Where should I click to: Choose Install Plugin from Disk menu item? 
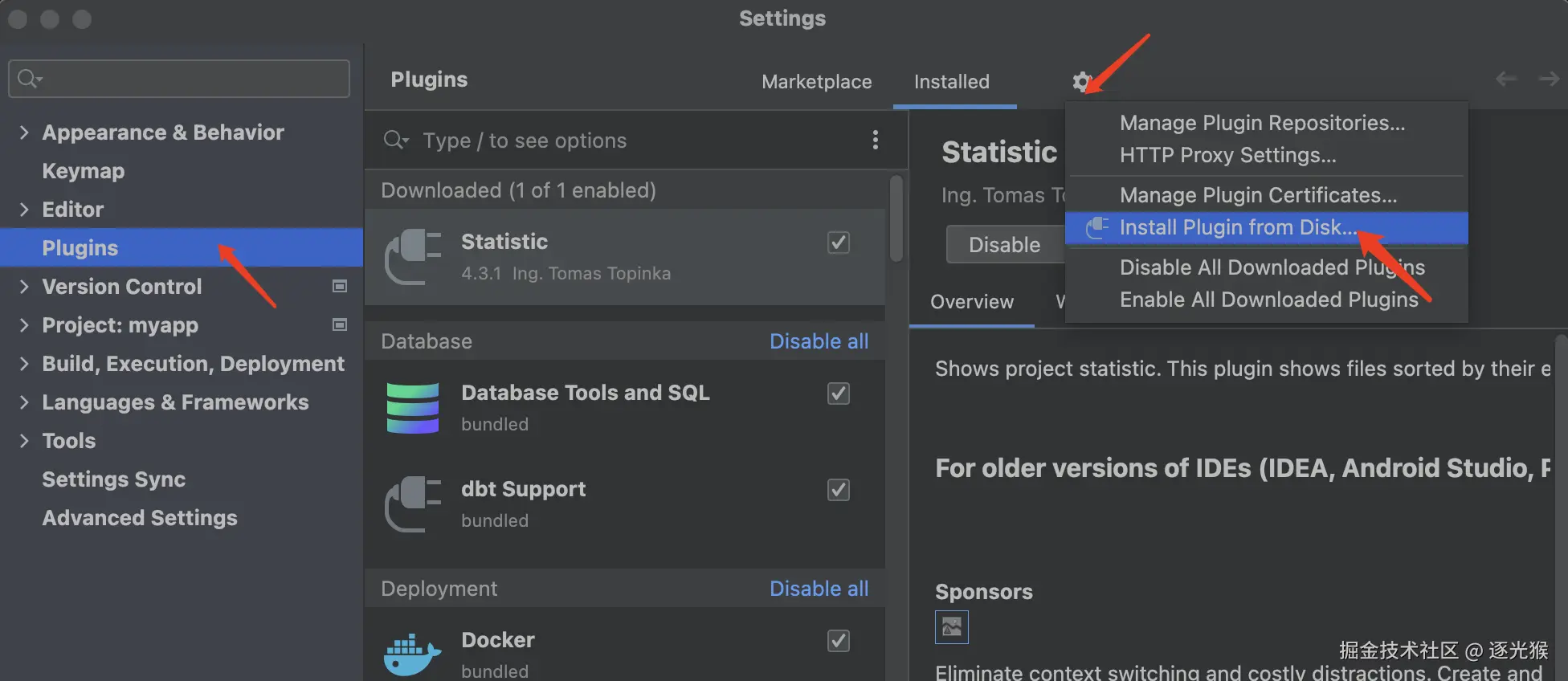pyautogui.click(x=1266, y=227)
